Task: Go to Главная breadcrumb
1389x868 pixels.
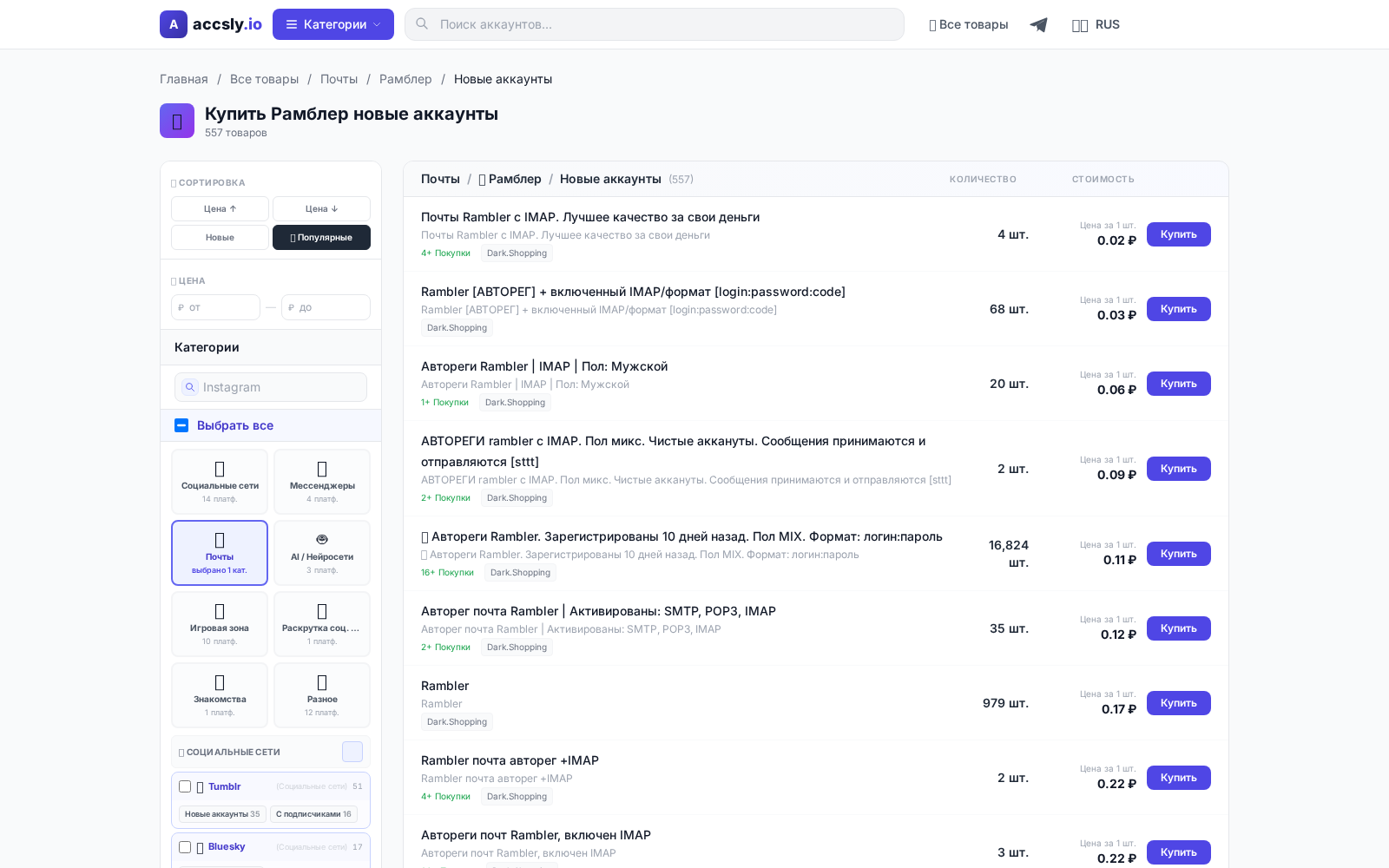Action: [184, 79]
